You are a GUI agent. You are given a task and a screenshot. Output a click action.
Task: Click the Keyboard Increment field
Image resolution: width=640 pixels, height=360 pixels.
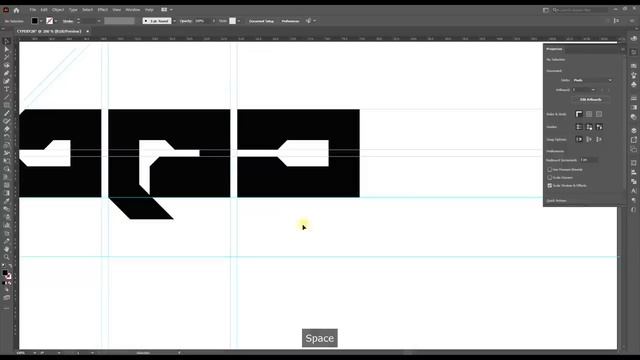(x=589, y=160)
